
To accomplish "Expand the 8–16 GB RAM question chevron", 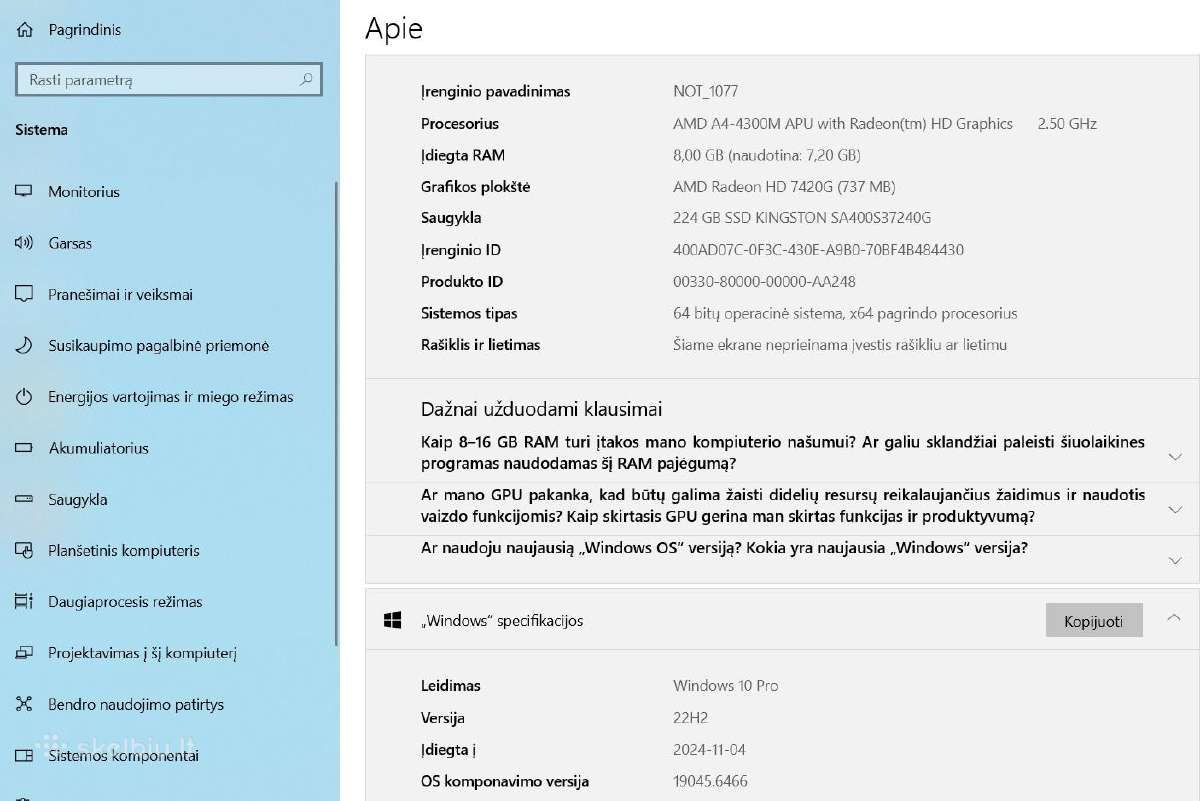I will pyautogui.click(x=1175, y=456).
